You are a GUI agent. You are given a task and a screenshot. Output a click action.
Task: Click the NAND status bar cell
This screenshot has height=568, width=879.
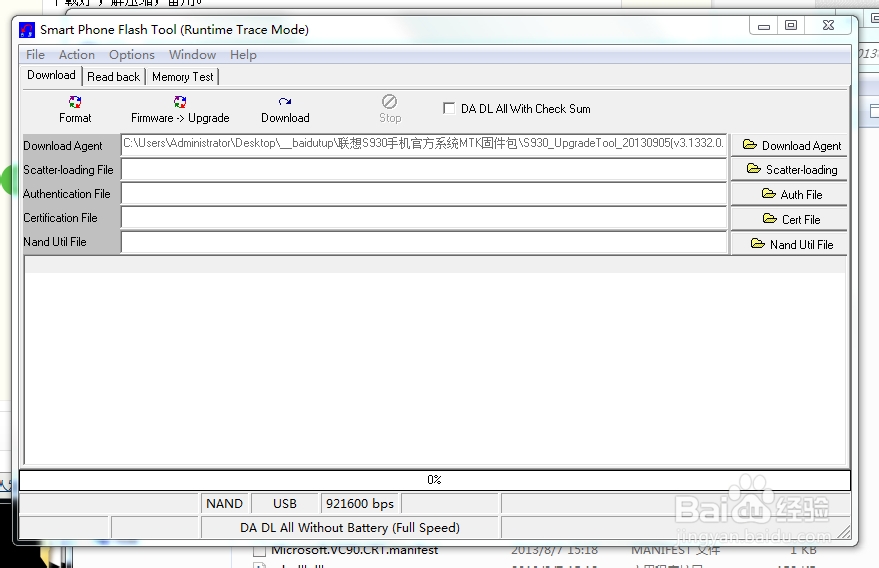point(224,504)
